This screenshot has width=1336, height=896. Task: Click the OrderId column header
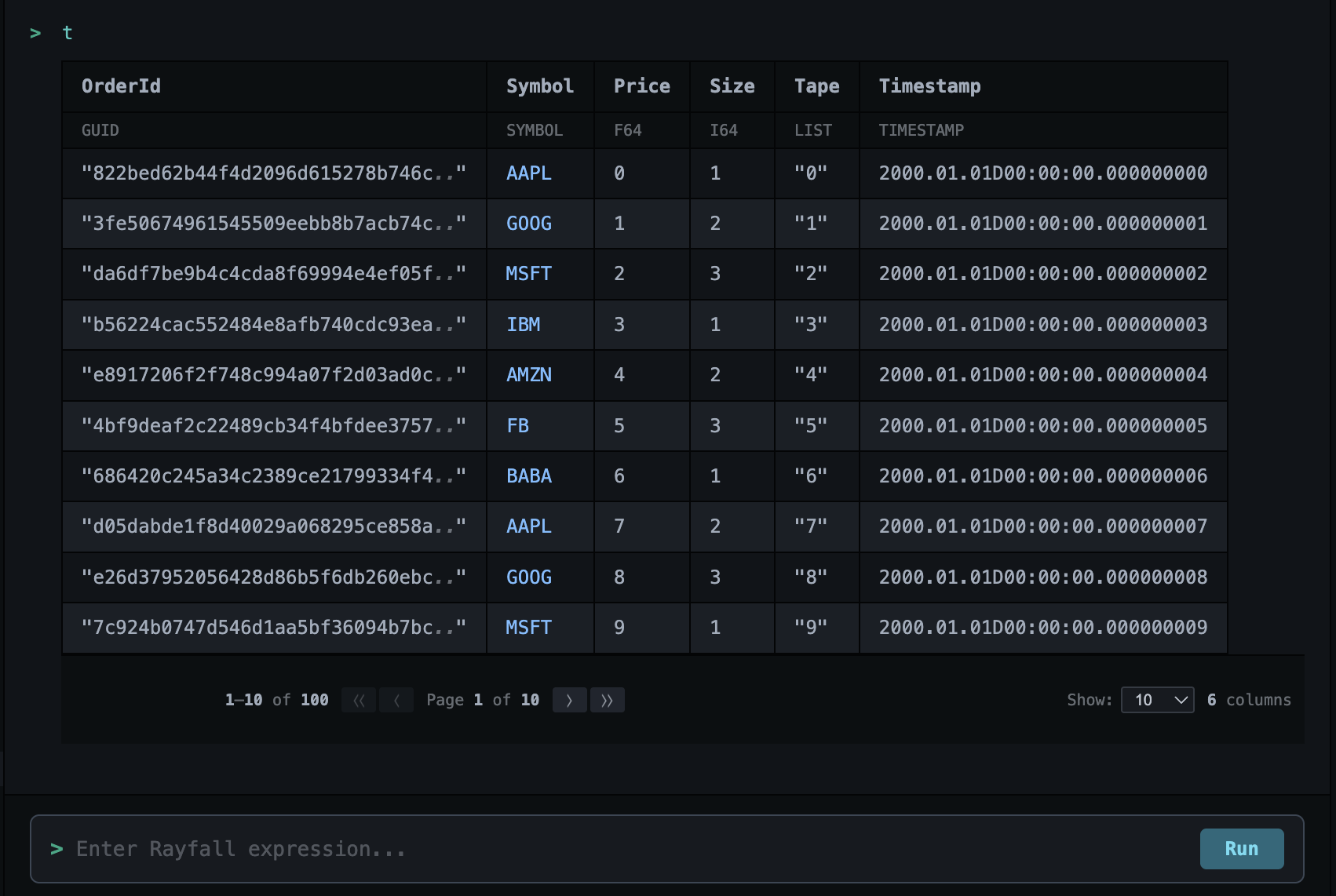click(x=121, y=86)
